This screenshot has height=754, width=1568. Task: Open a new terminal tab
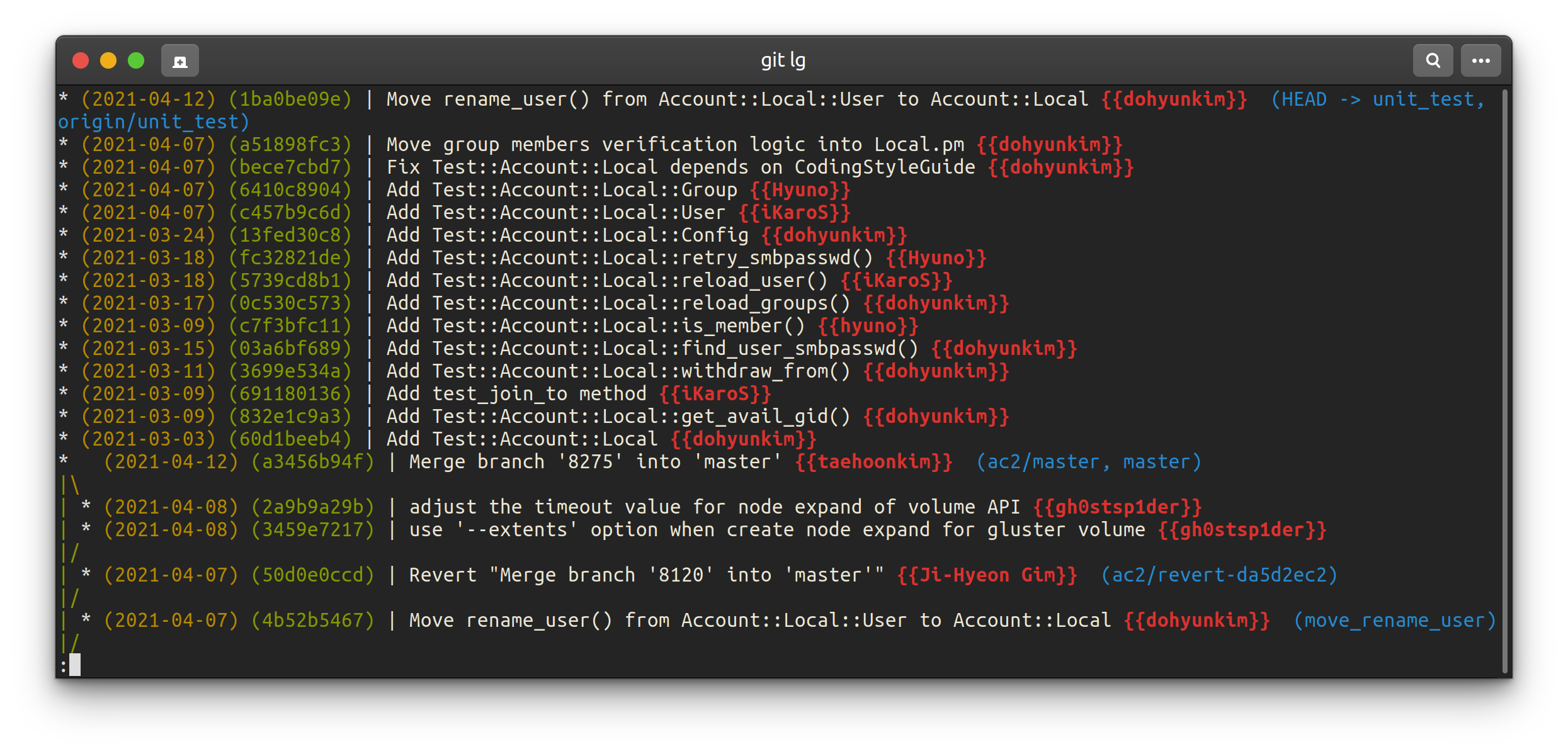tap(179, 60)
